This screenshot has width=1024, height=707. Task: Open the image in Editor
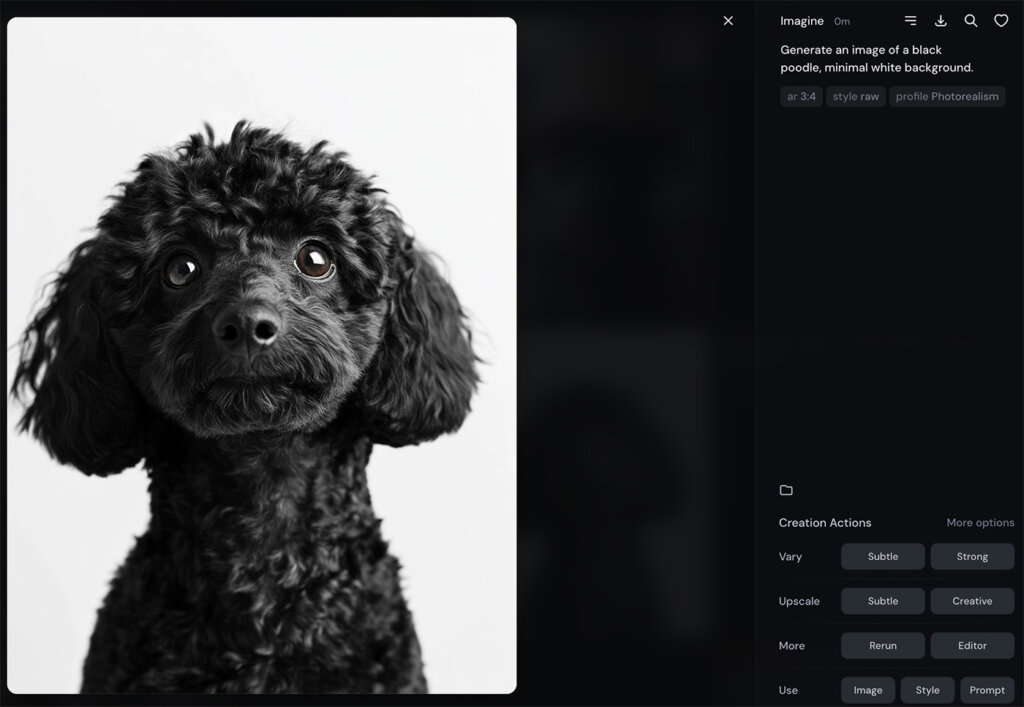pyautogui.click(x=972, y=646)
